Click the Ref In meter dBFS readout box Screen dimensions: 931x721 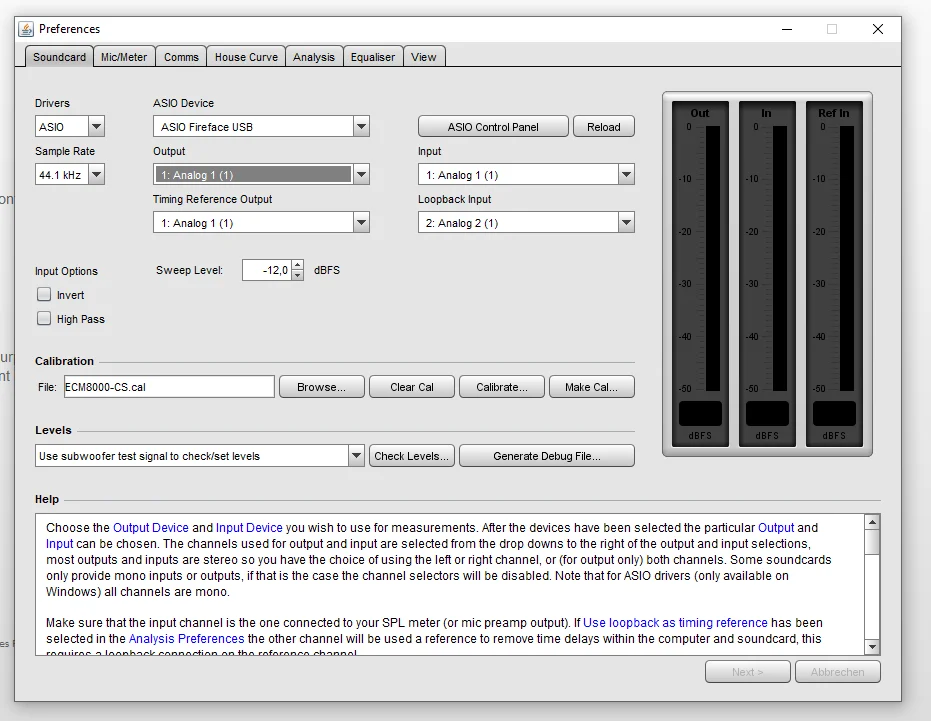[x=834, y=413]
